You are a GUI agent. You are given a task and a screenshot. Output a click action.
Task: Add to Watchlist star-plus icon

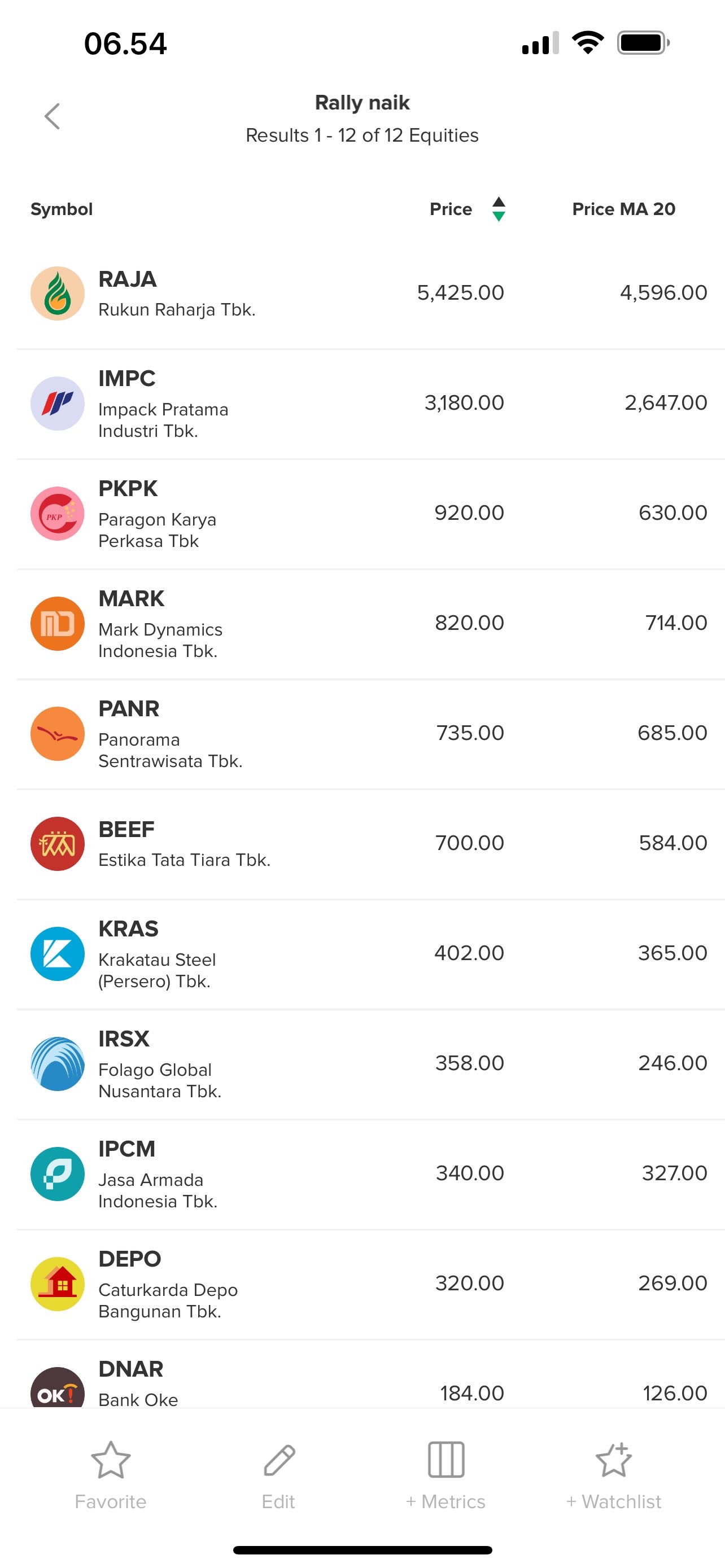click(614, 1460)
